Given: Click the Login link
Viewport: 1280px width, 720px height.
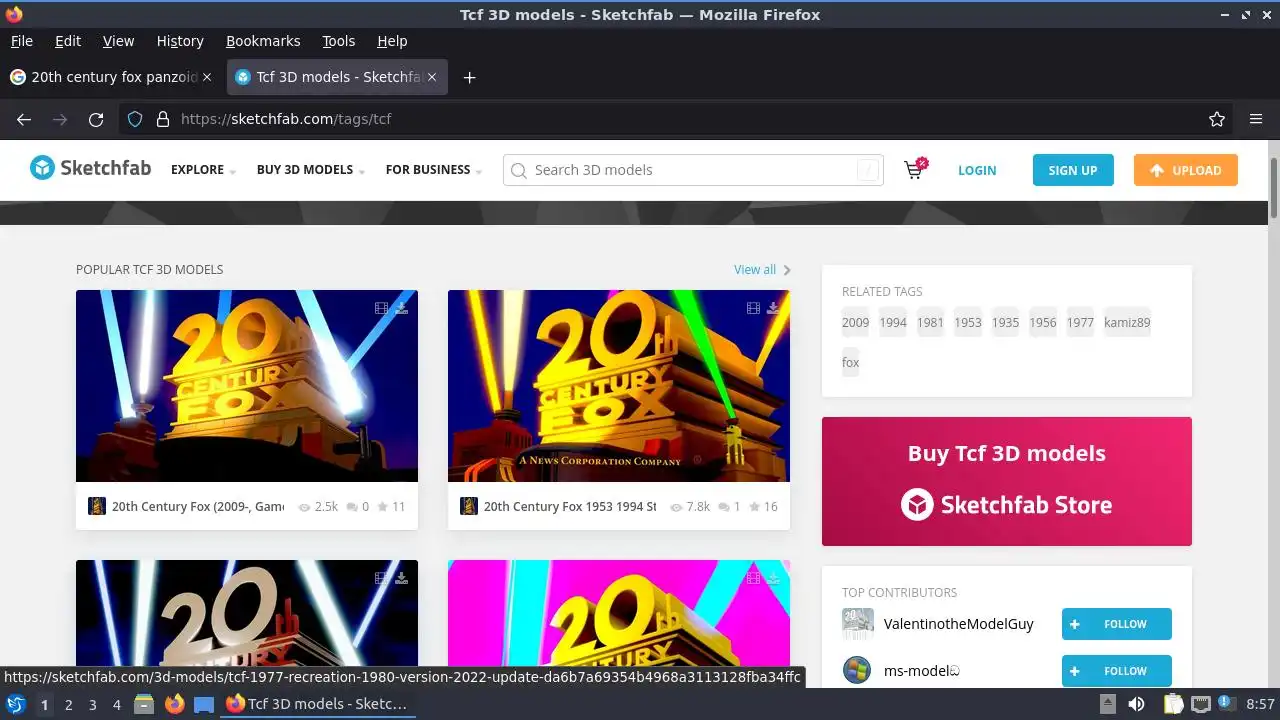Looking at the screenshot, I should click(x=977, y=170).
